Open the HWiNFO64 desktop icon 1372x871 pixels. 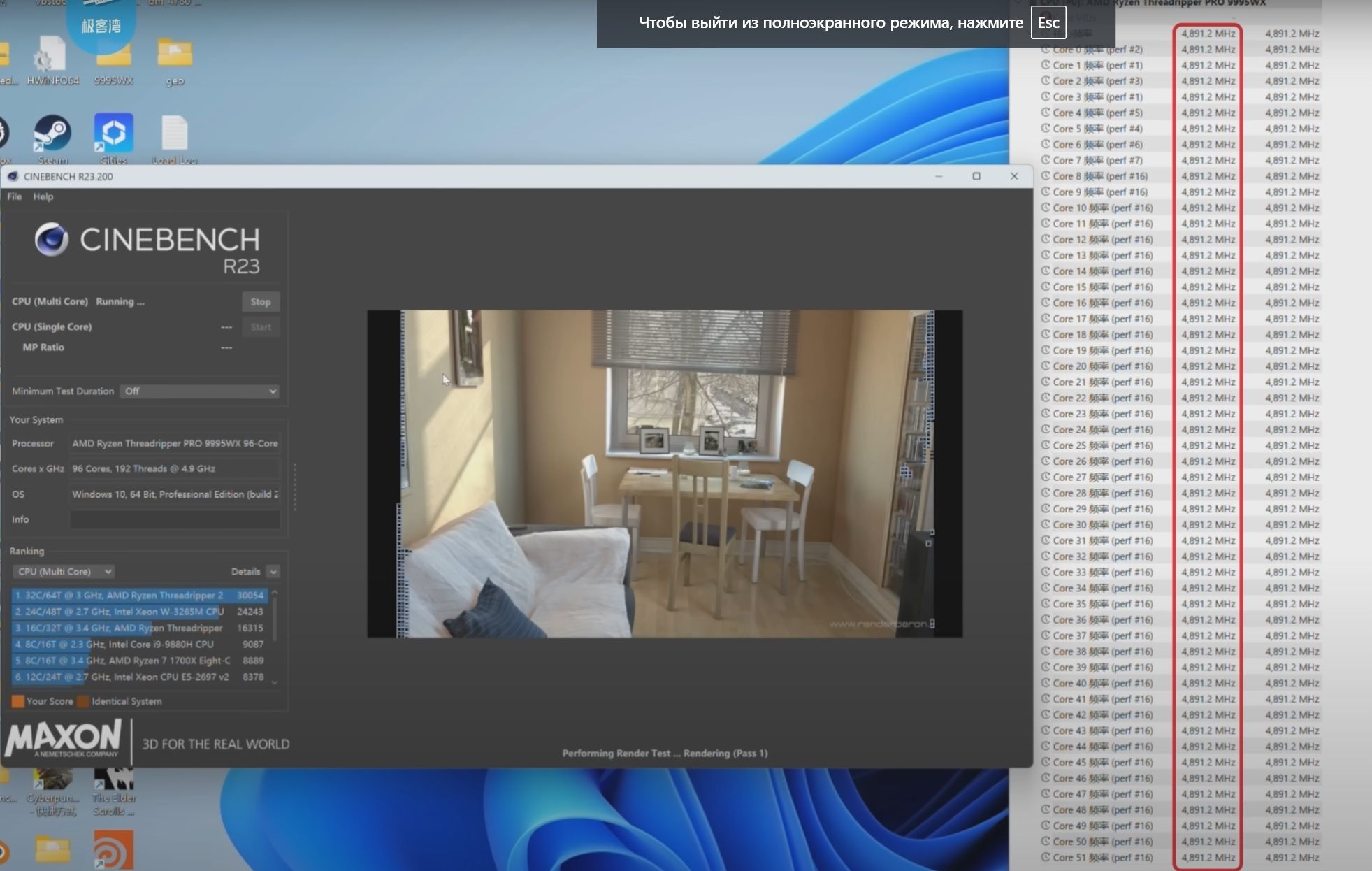tap(52, 60)
